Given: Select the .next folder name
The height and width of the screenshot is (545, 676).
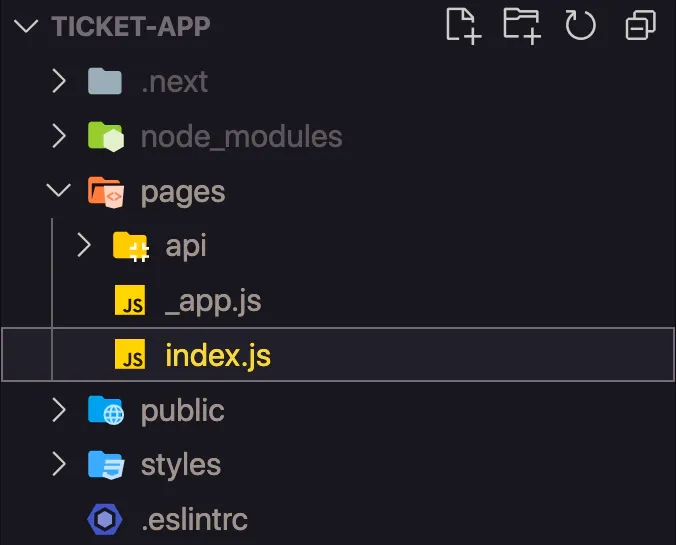Looking at the screenshot, I should coord(175,81).
